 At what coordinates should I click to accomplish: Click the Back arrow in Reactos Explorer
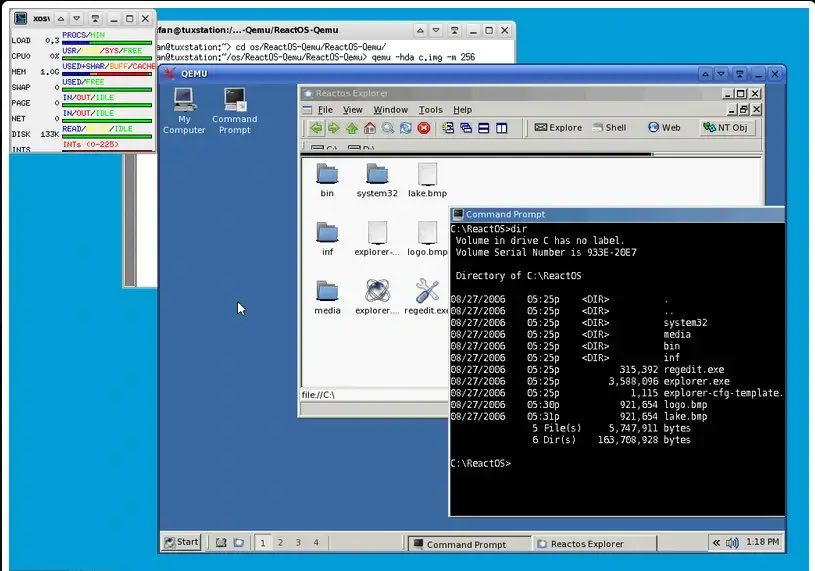click(x=316, y=128)
